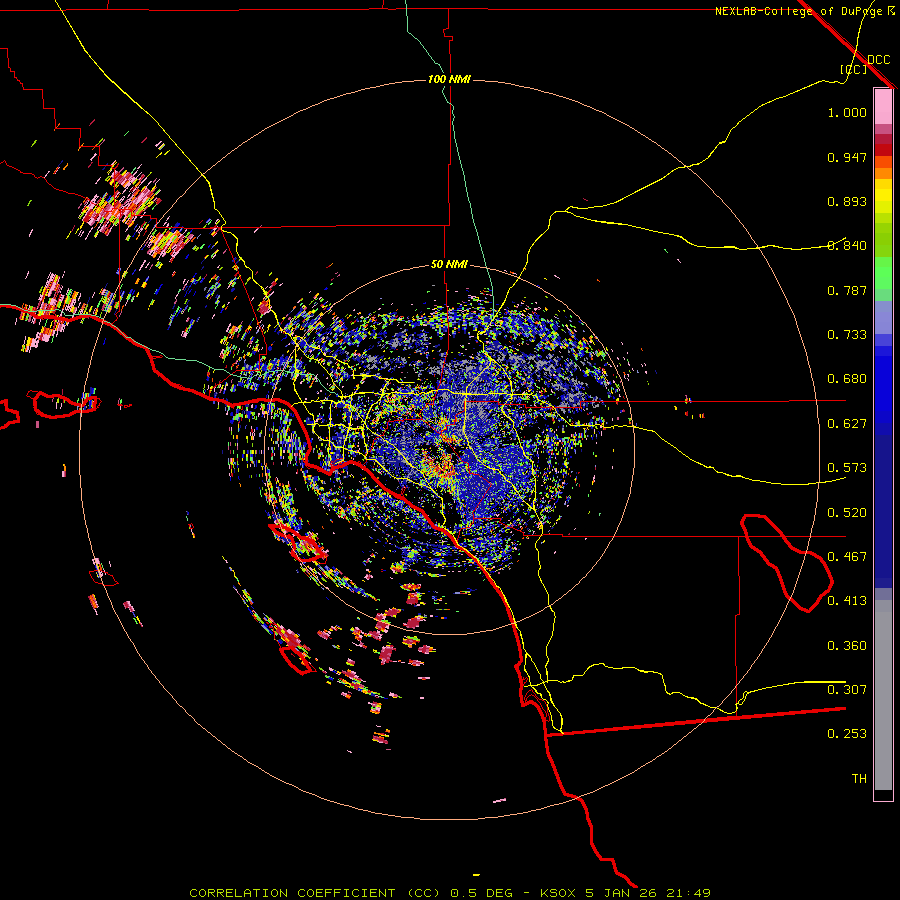Viewport: 900px width, 900px height.
Task: Select the 0.307 legend value
Action: [847, 690]
